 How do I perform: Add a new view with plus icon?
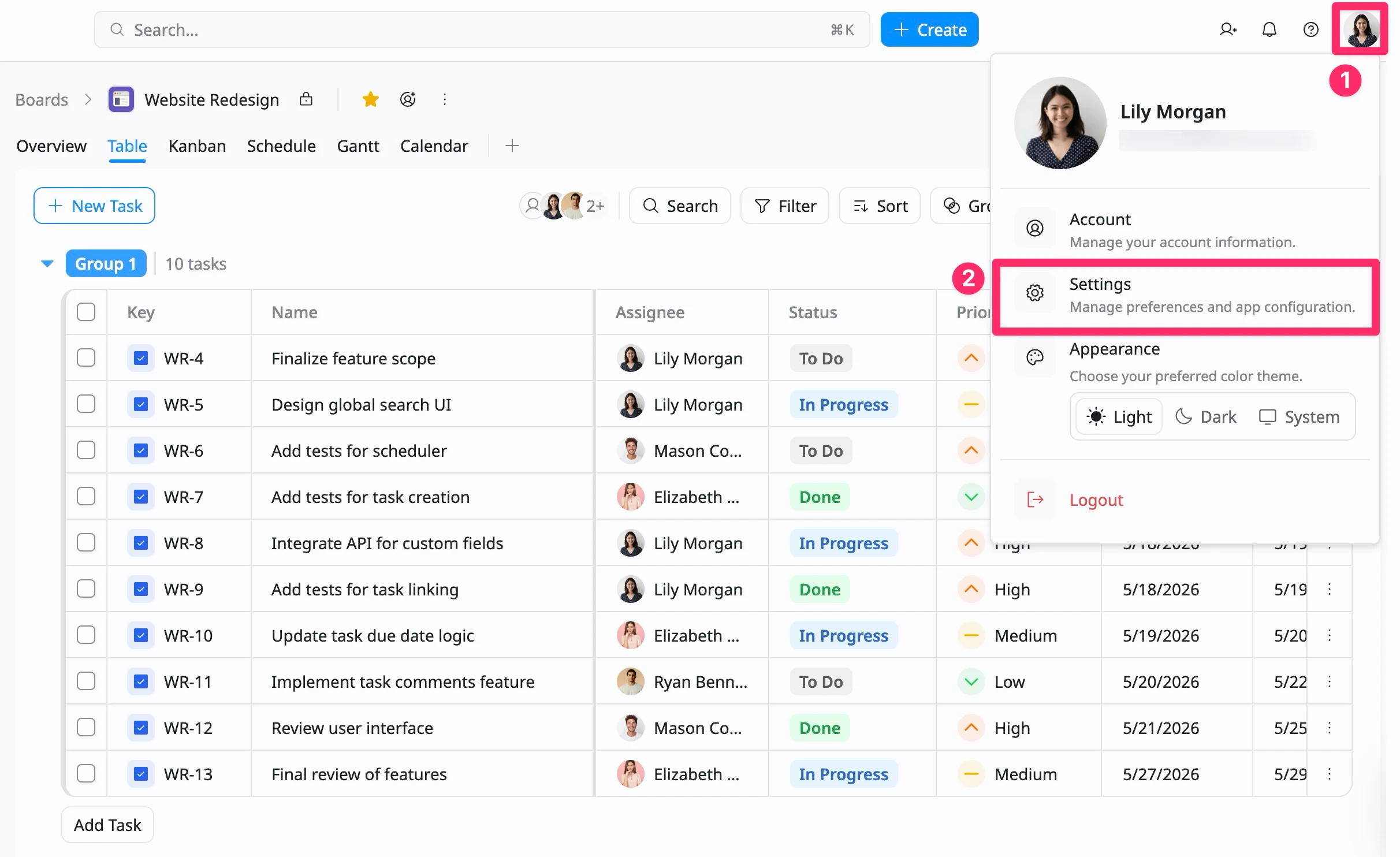512,146
